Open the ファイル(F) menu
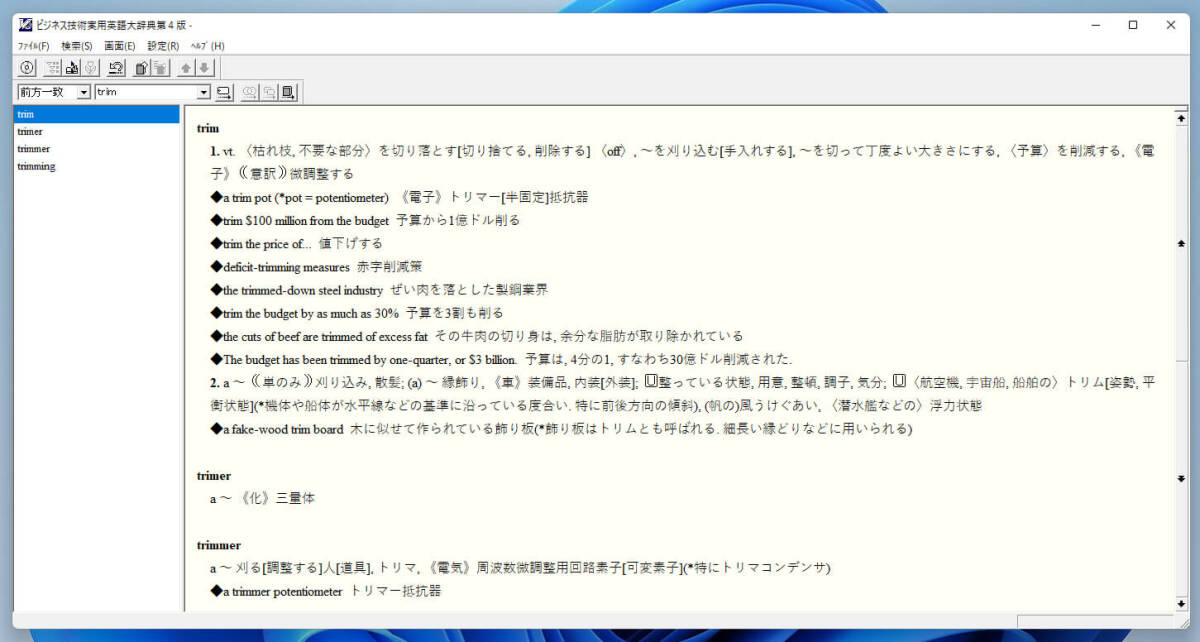Viewport: 1200px width, 642px height. [33, 46]
